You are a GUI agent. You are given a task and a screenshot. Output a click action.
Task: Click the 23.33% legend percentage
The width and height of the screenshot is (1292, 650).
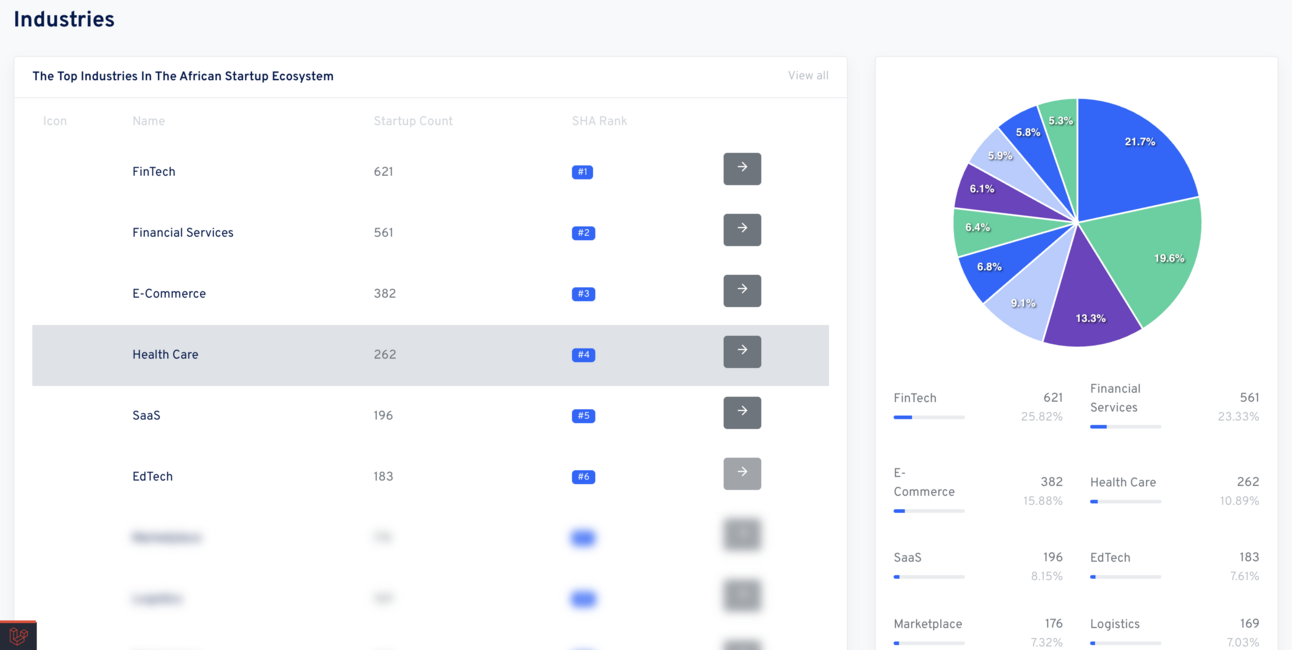click(x=1238, y=417)
